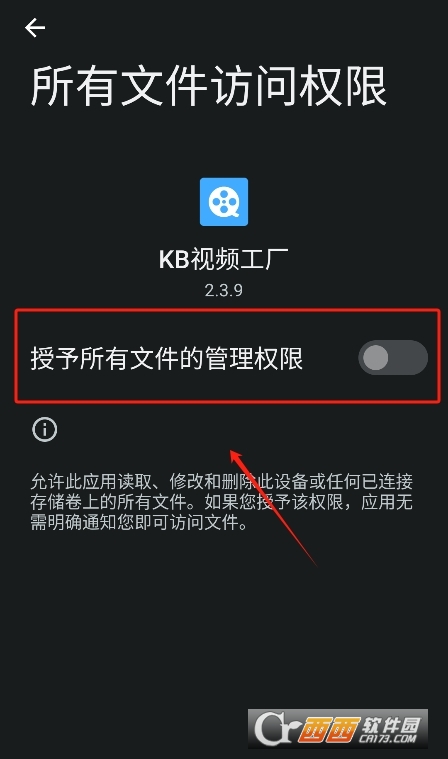Click the 软件园 watermark text

pyautogui.click(x=391, y=724)
